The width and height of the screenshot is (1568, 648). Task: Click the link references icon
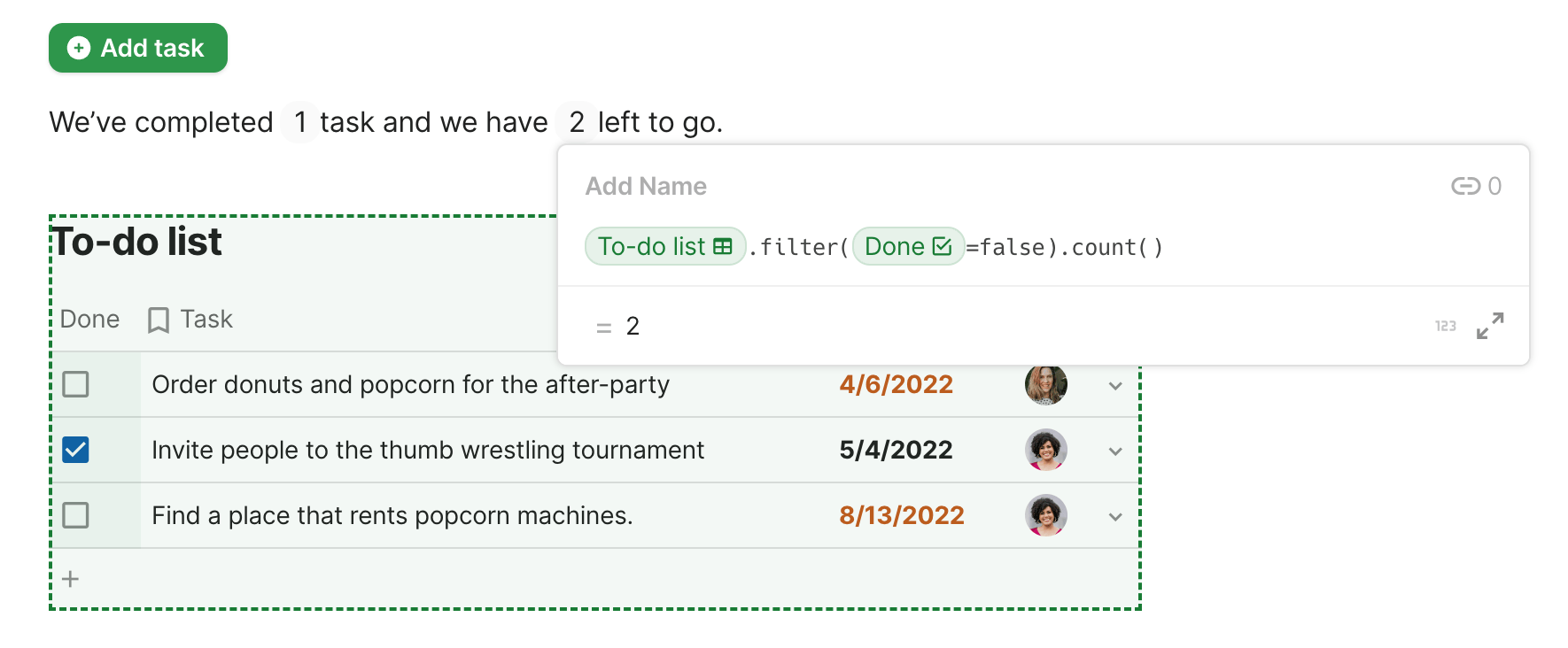pos(1465,186)
